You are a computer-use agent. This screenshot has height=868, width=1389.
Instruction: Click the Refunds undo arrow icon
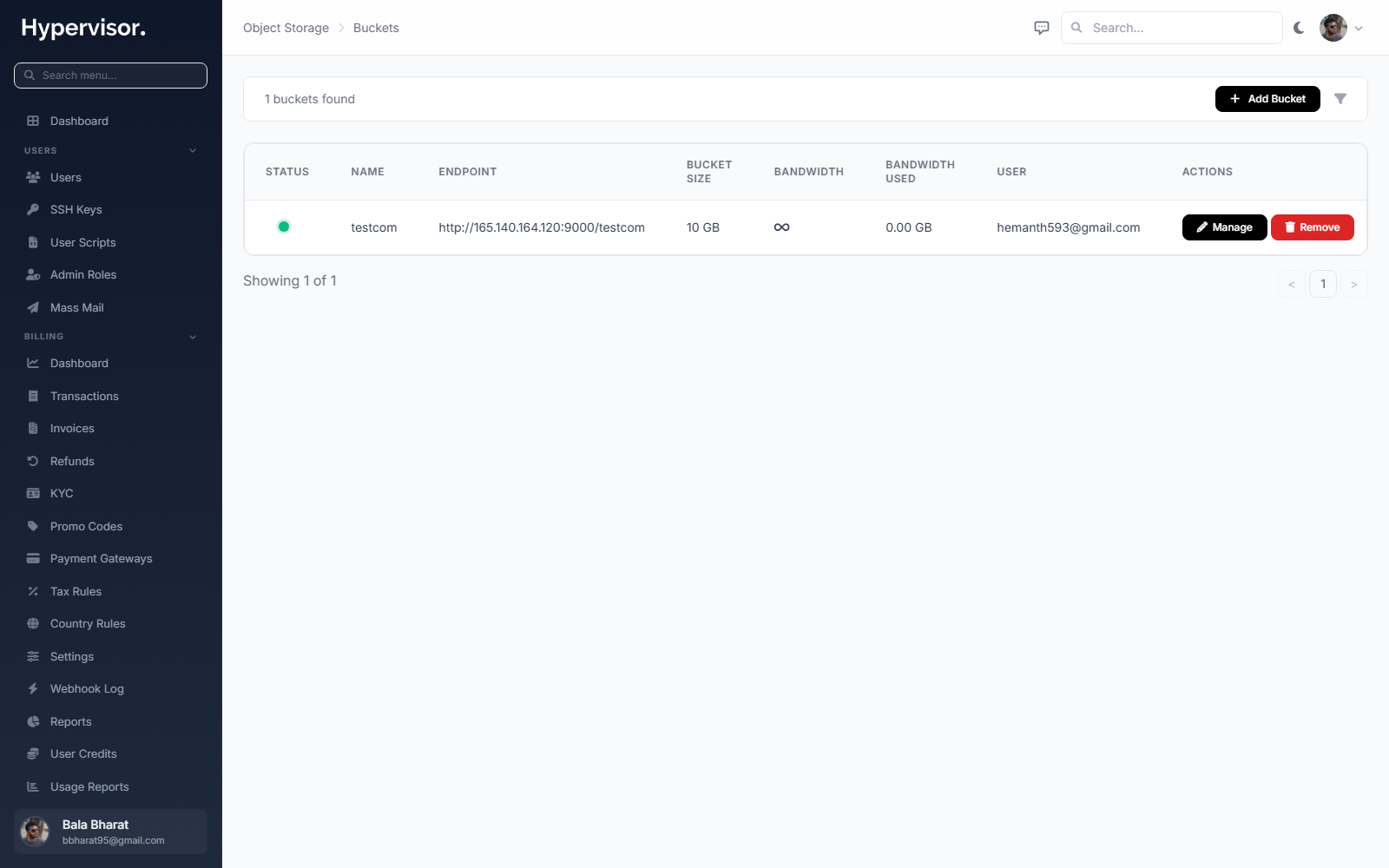coord(33,461)
